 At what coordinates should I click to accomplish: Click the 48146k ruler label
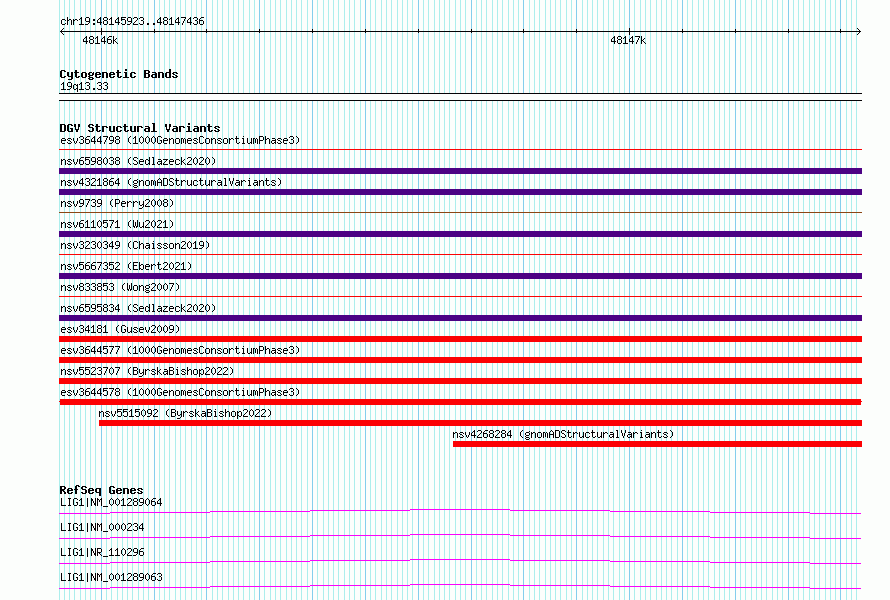[x=100, y=40]
